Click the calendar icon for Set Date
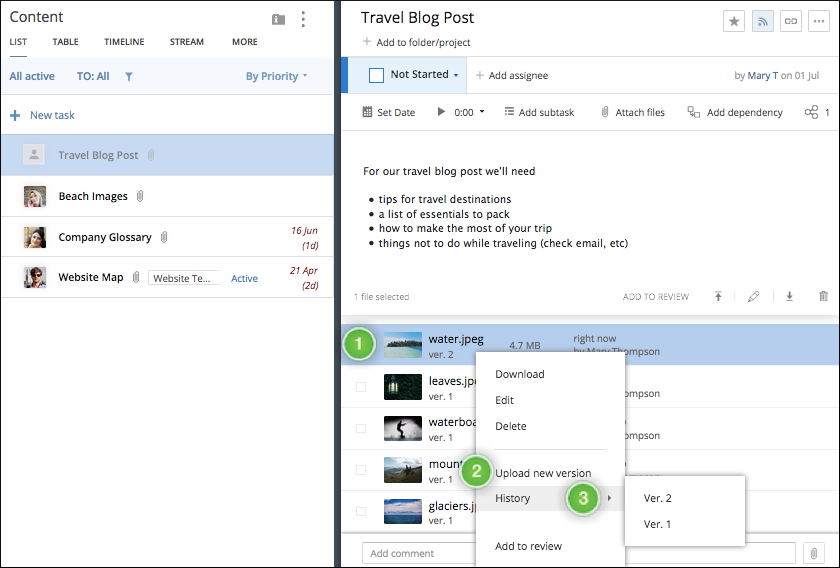 (367, 112)
